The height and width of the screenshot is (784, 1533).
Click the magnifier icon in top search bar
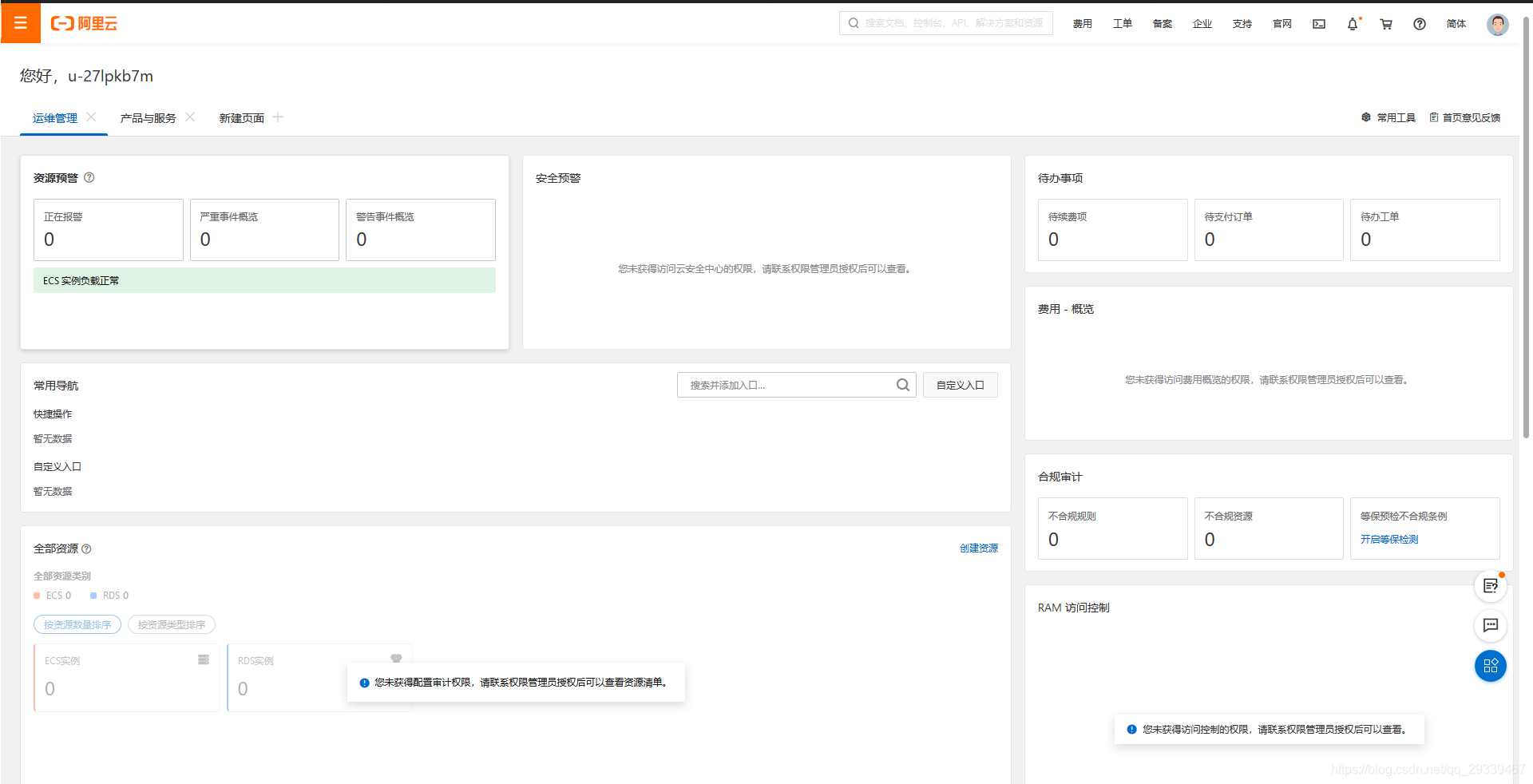point(854,23)
